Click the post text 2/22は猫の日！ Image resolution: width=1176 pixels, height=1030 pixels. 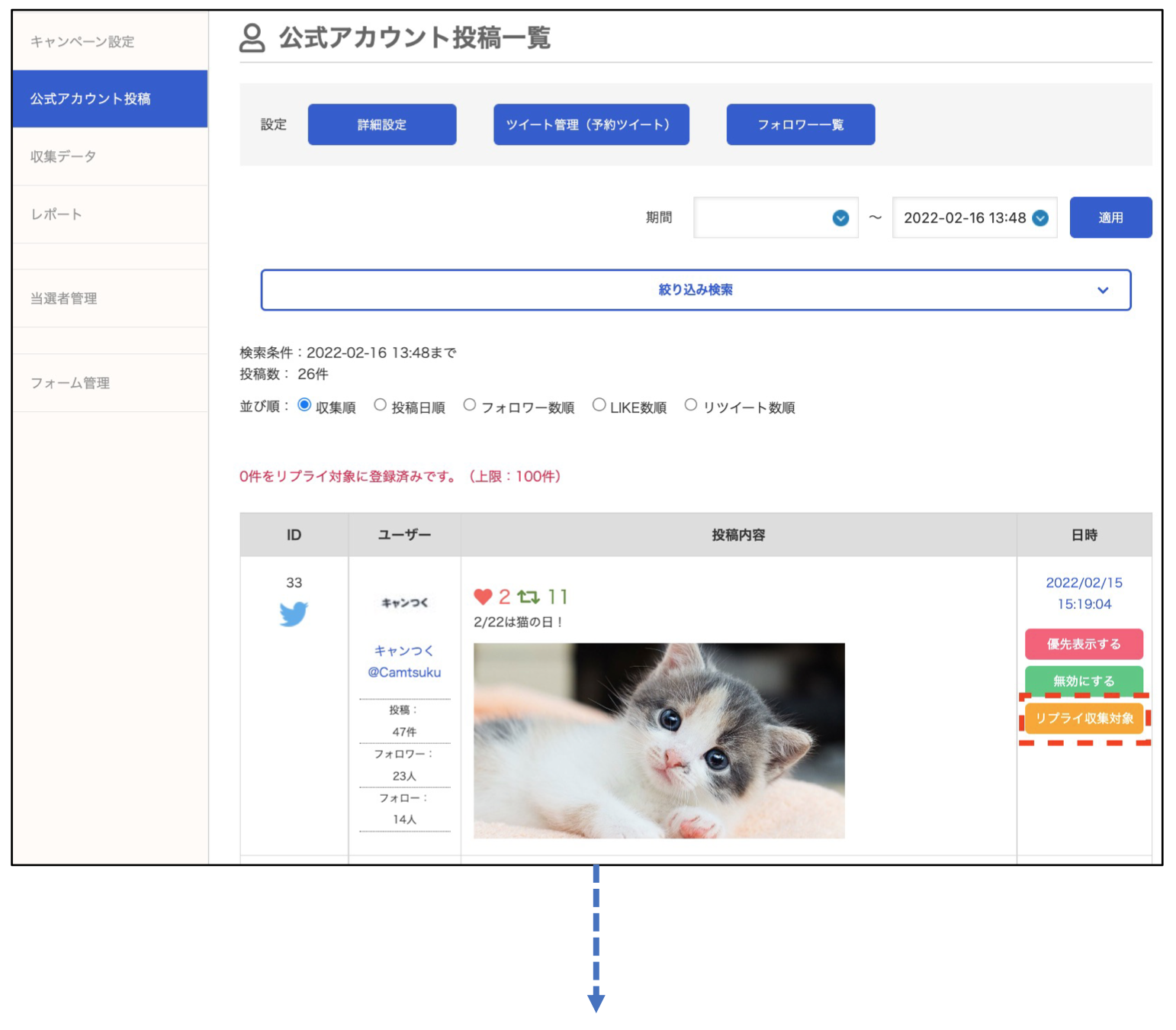tap(519, 622)
